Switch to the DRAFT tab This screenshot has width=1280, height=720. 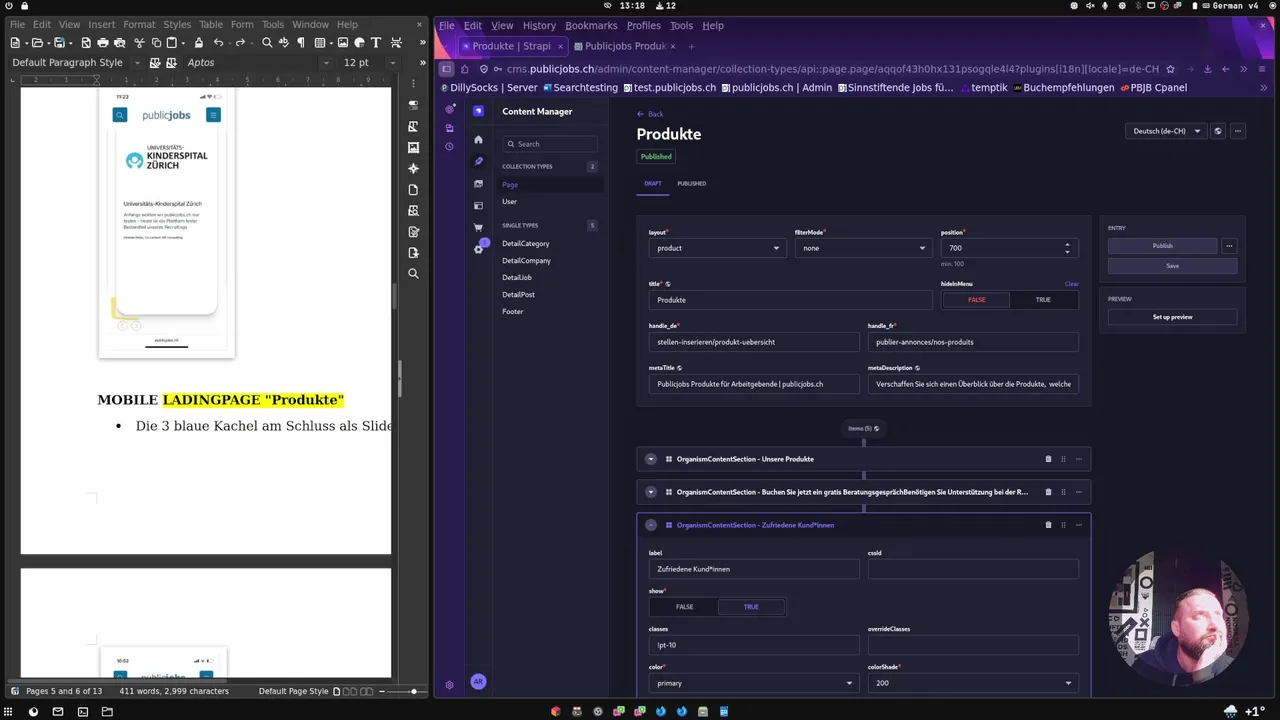(653, 184)
